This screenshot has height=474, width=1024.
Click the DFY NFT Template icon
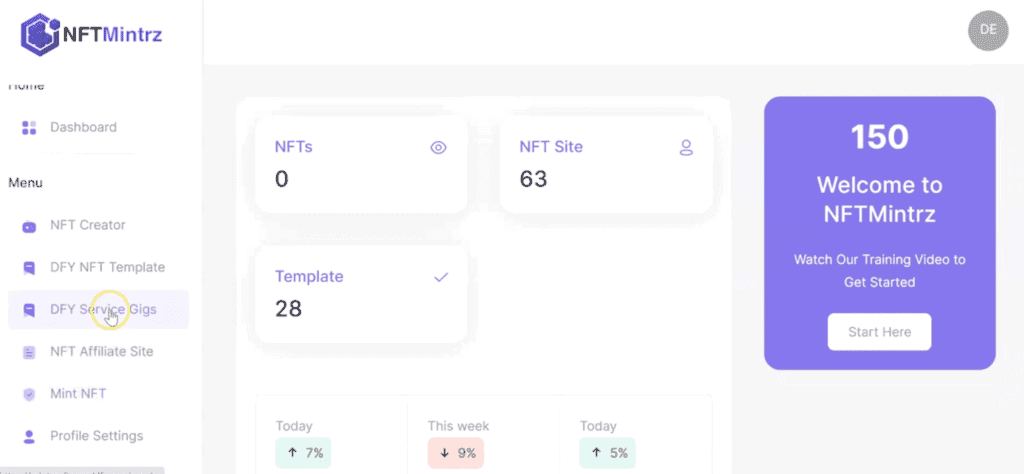coord(29,268)
